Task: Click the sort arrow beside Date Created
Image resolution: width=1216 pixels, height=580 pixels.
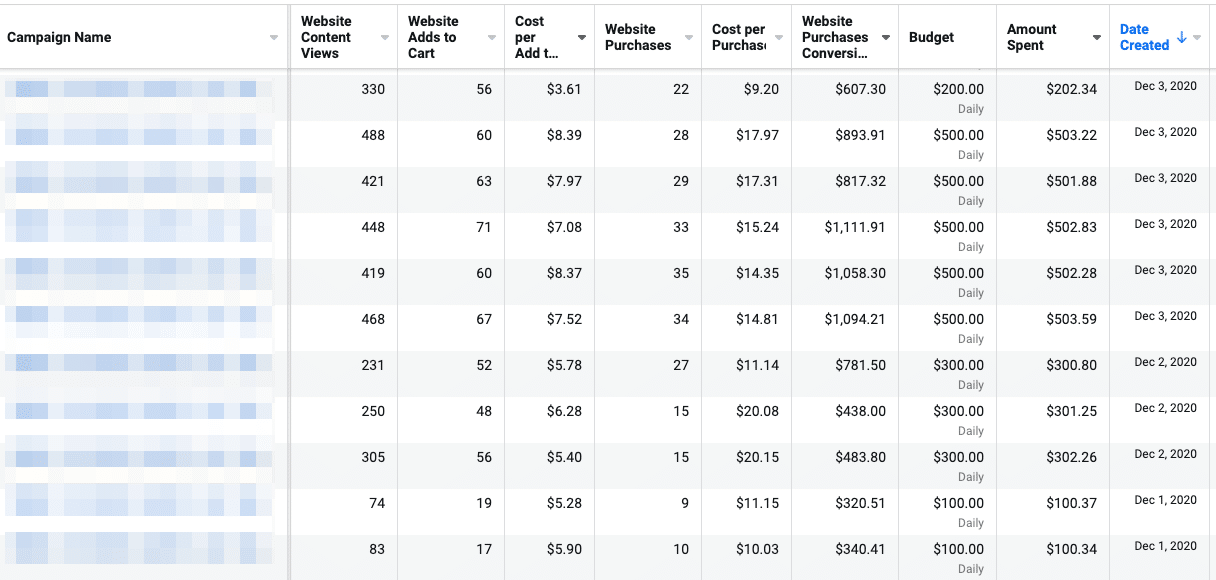Action: click(x=1182, y=37)
